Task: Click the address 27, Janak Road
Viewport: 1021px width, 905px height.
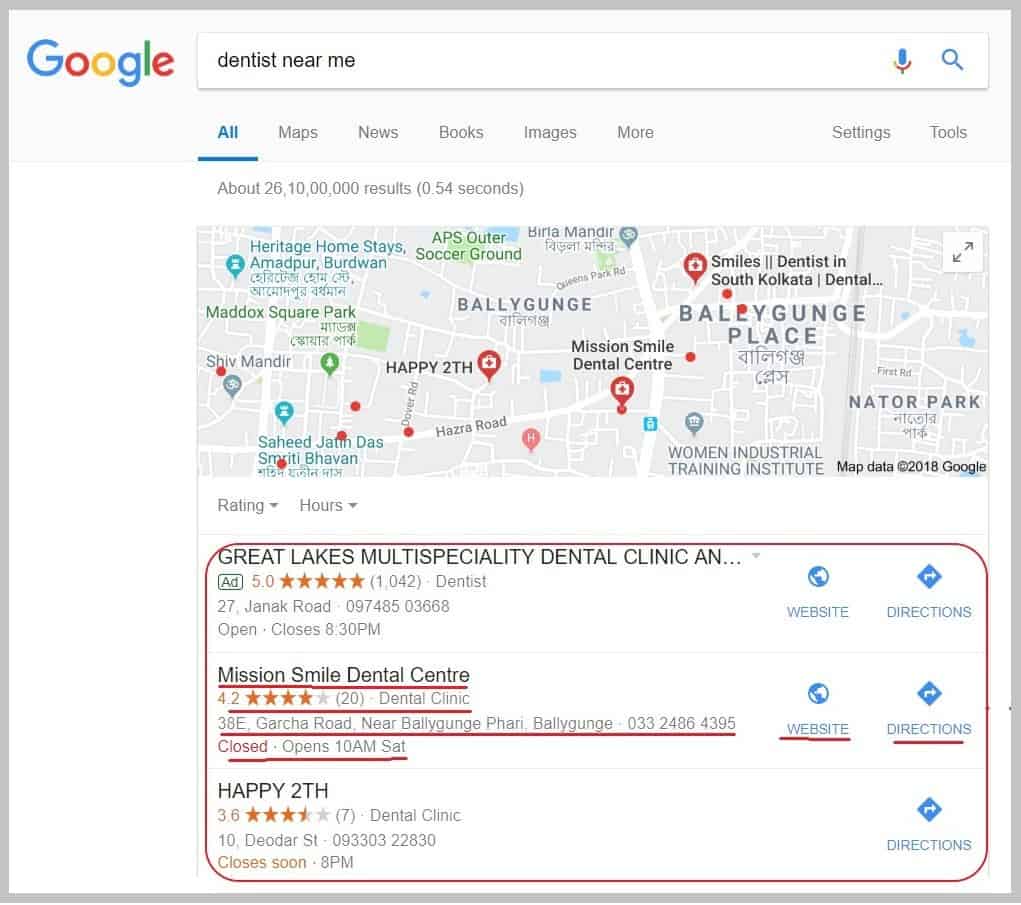Action: (273, 606)
